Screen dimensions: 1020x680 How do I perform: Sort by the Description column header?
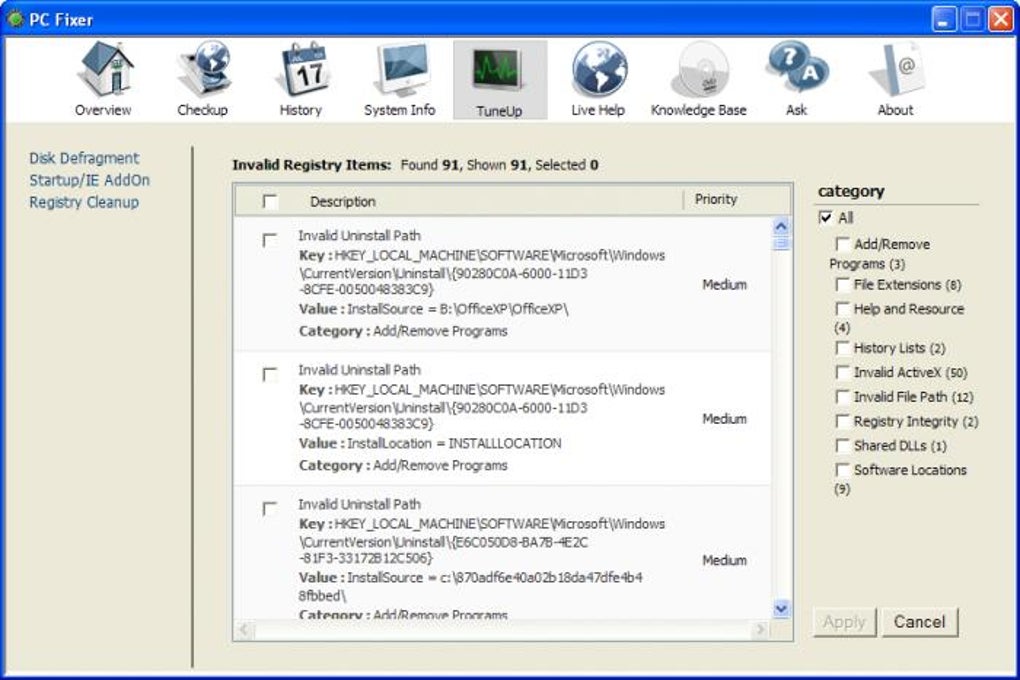tap(343, 202)
